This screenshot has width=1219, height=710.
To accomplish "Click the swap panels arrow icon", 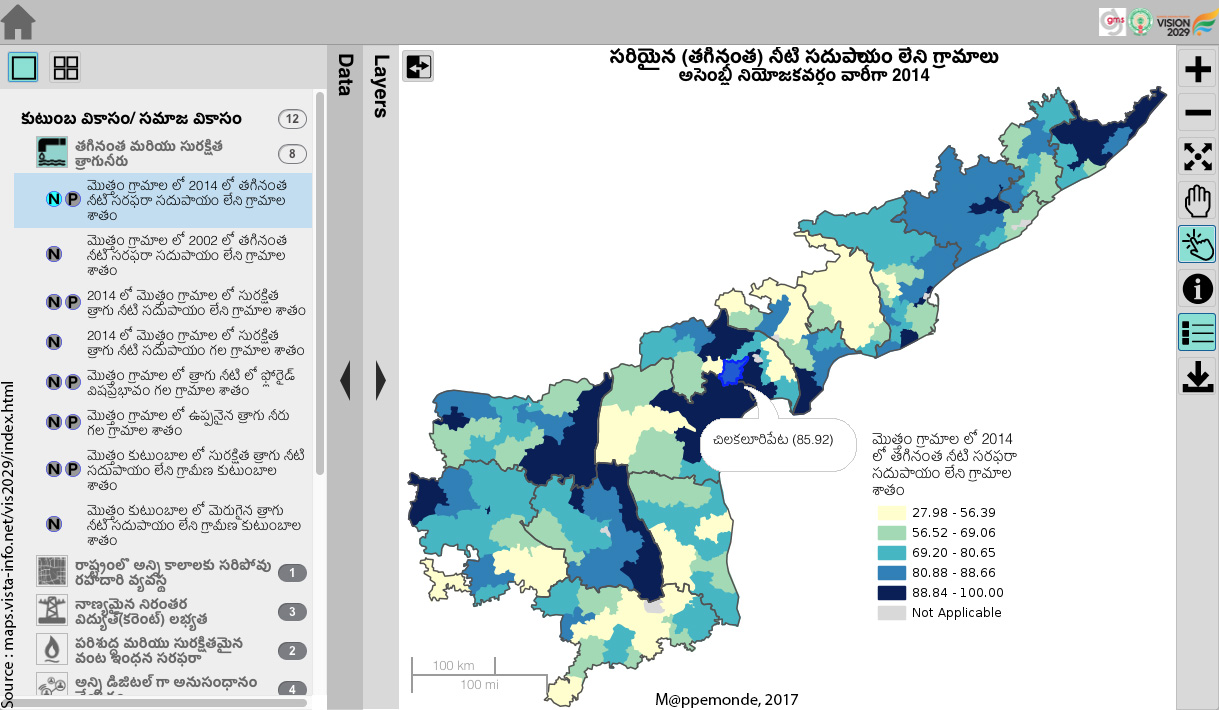I will pos(418,67).
